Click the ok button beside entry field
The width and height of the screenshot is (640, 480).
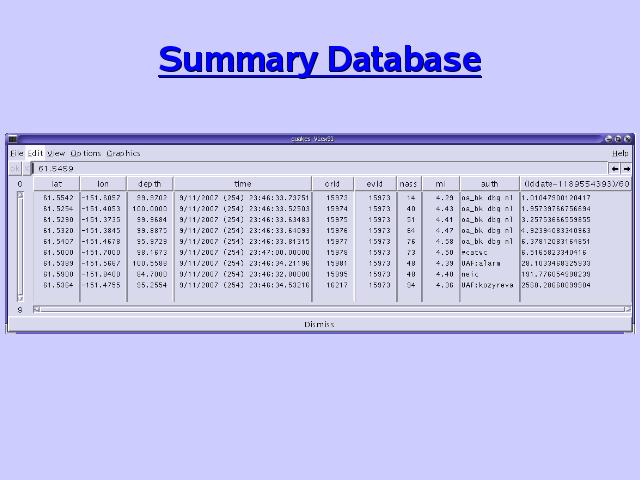coord(15,169)
